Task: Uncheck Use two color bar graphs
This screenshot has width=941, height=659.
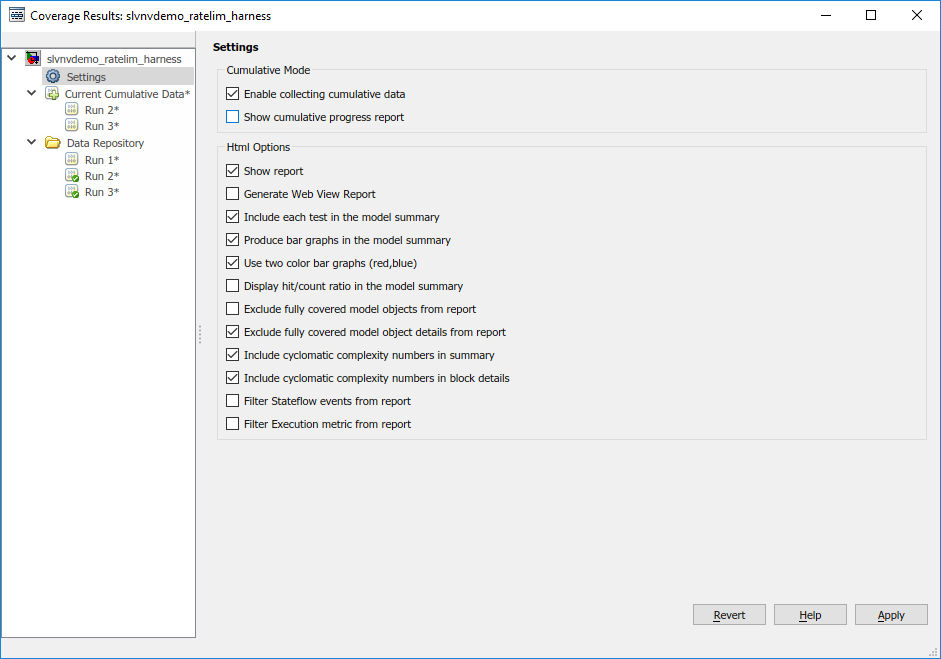Action: pyautogui.click(x=233, y=263)
